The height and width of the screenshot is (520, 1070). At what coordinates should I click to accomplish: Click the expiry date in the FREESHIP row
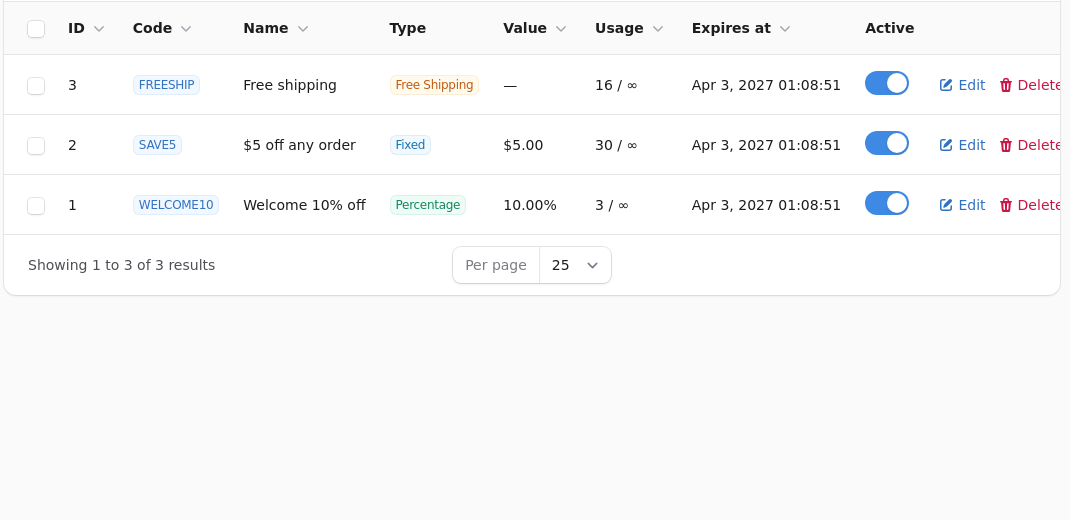(766, 85)
